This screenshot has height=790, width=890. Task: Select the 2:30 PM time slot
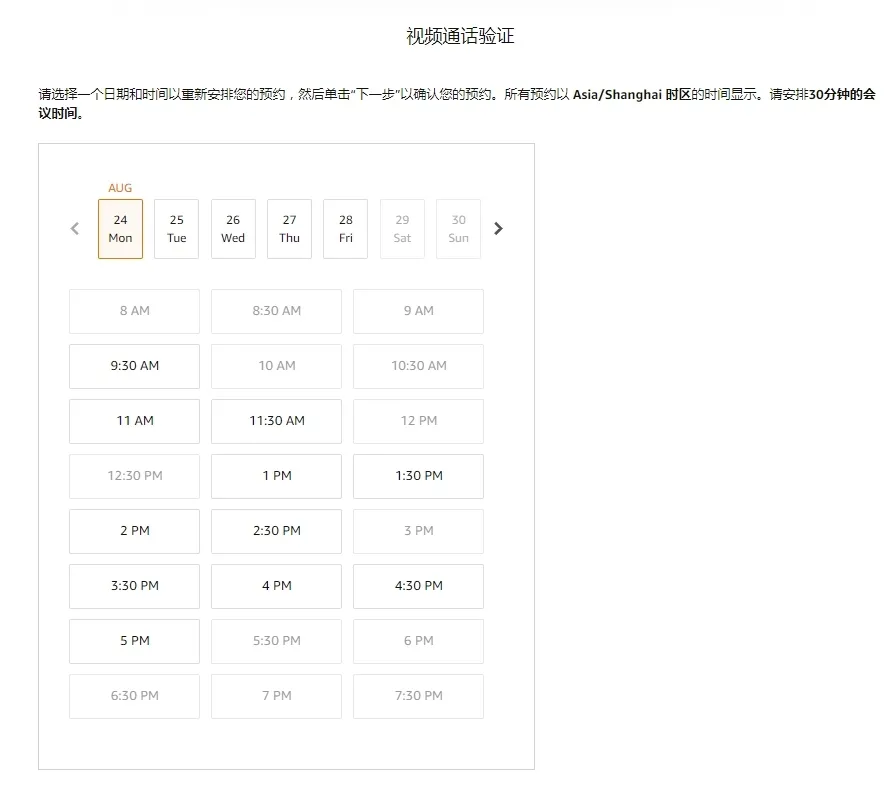[276, 531]
